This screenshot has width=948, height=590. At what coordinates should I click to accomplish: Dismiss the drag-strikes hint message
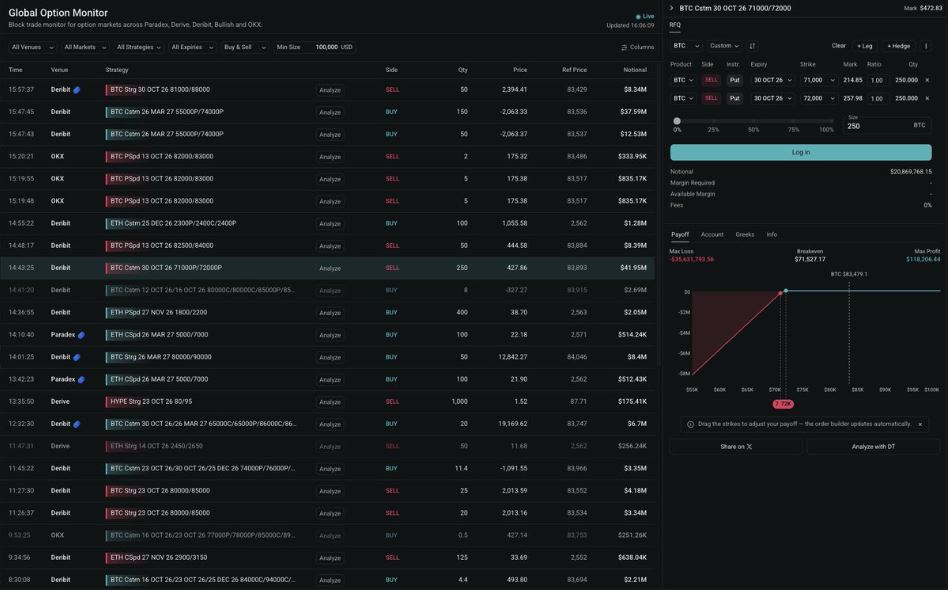point(920,424)
